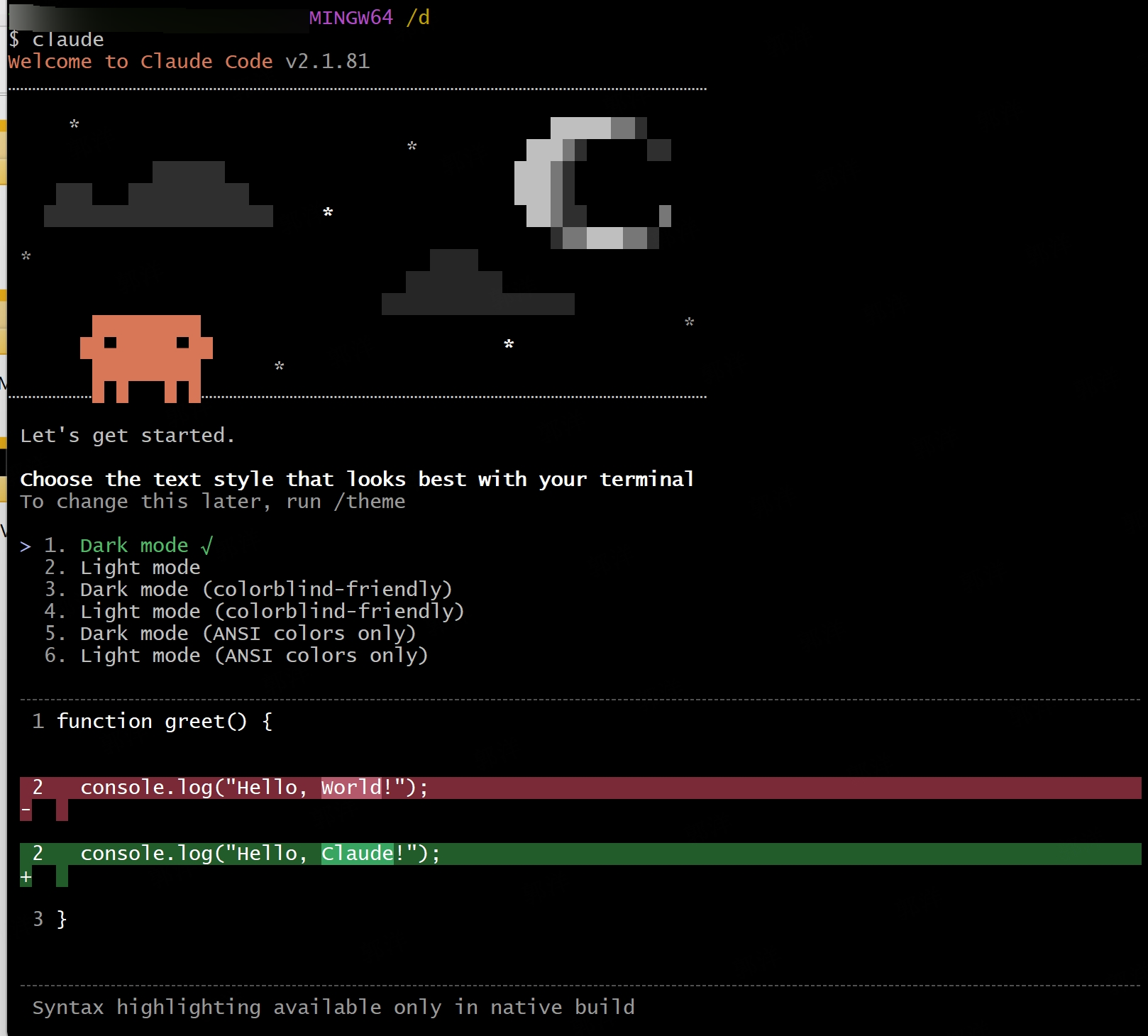The height and width of the screenshot is (1036, 1148).
Task: Click the orange Claude mascot character
Action: (146, 358)
